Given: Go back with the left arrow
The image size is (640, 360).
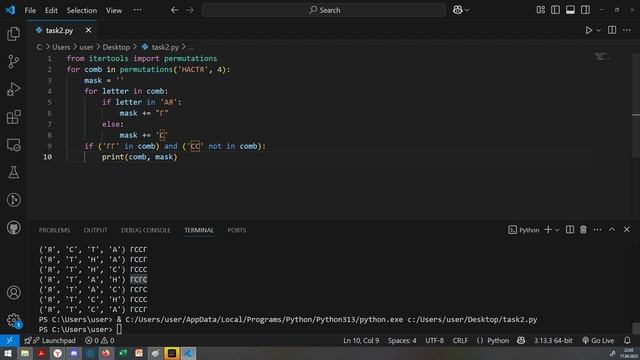Looking at the screenshot, I should pyautogui.click(x=175, y=10).
